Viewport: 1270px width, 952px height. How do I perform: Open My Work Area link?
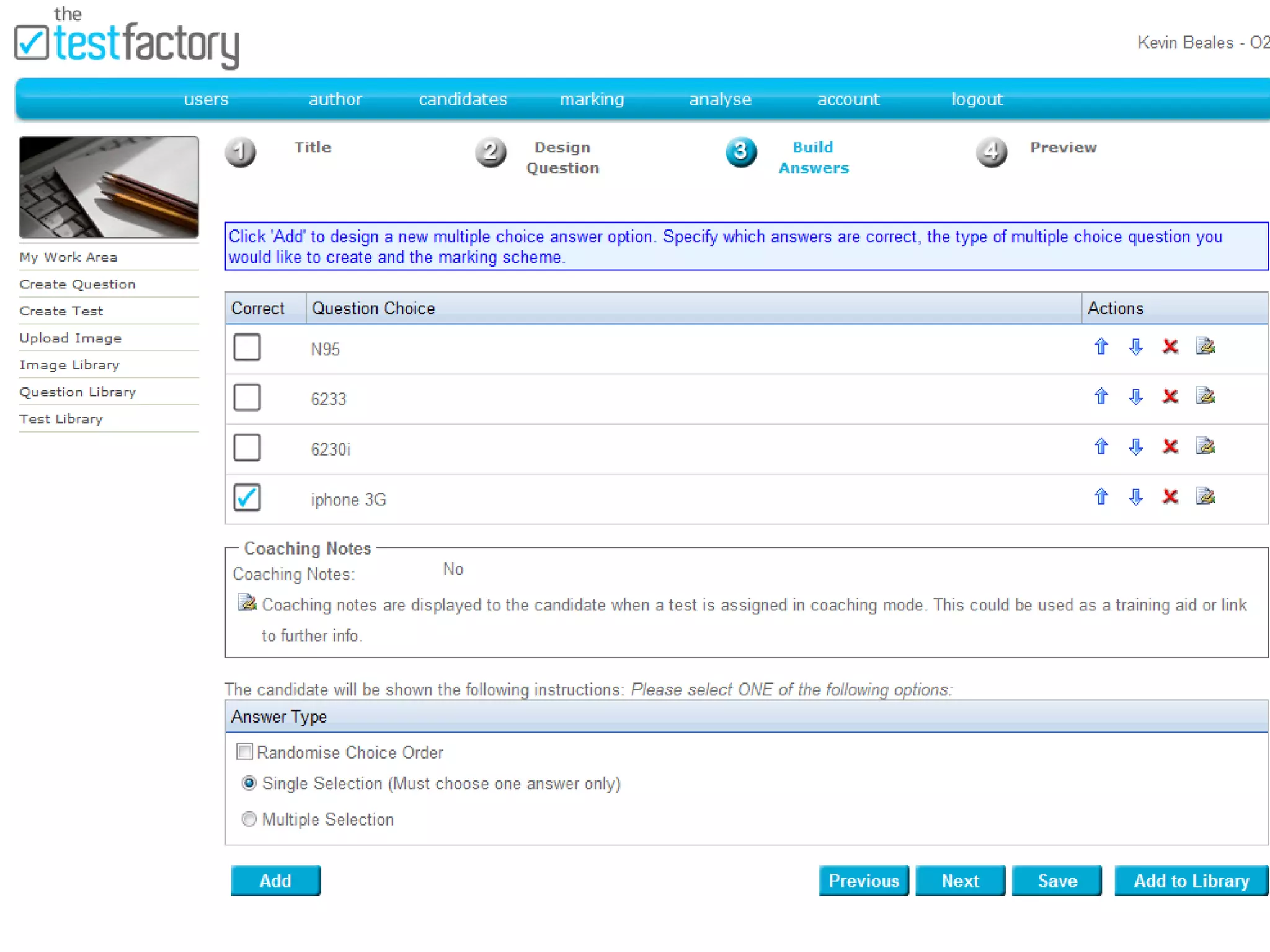click(x=68, y=257)
